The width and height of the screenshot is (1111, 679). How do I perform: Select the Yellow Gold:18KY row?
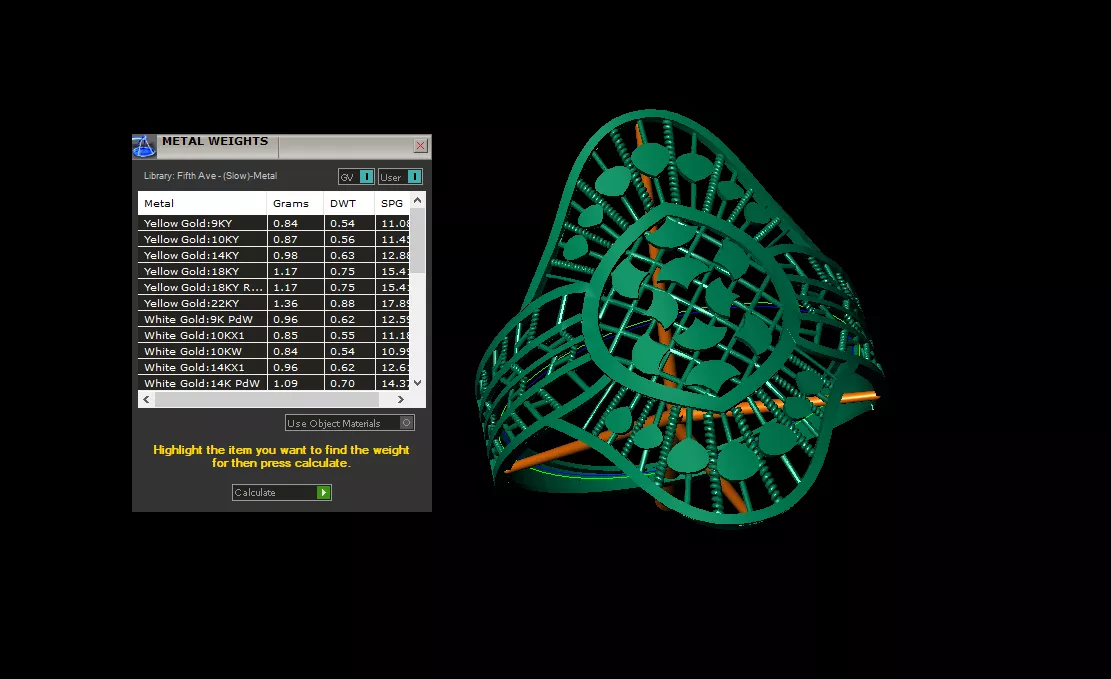pos(273,271)
